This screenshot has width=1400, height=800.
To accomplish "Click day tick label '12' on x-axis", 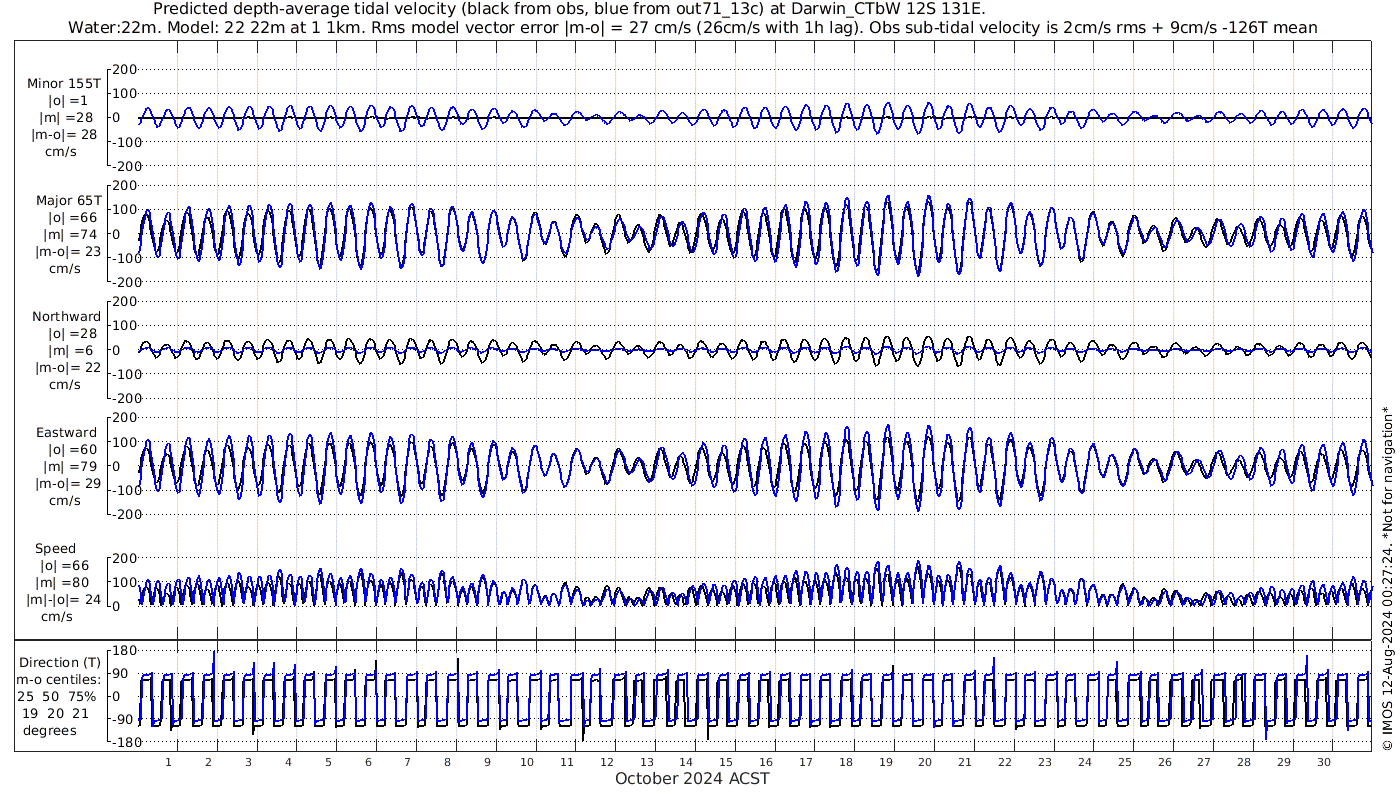I will tap(607, 762).
